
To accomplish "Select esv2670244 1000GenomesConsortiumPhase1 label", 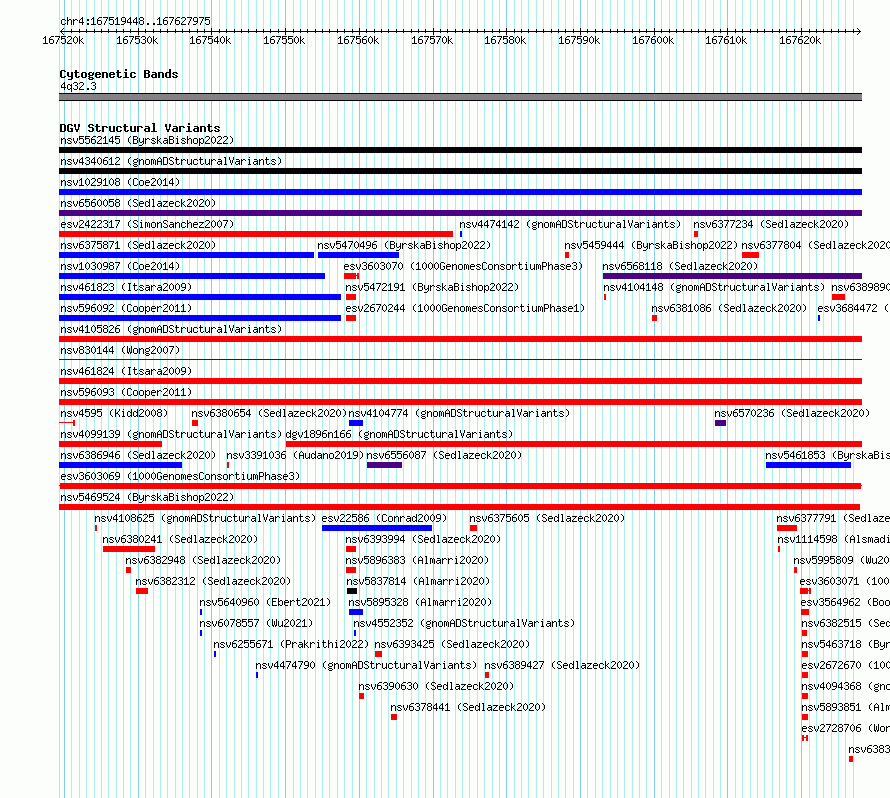I will click(465, 308).
